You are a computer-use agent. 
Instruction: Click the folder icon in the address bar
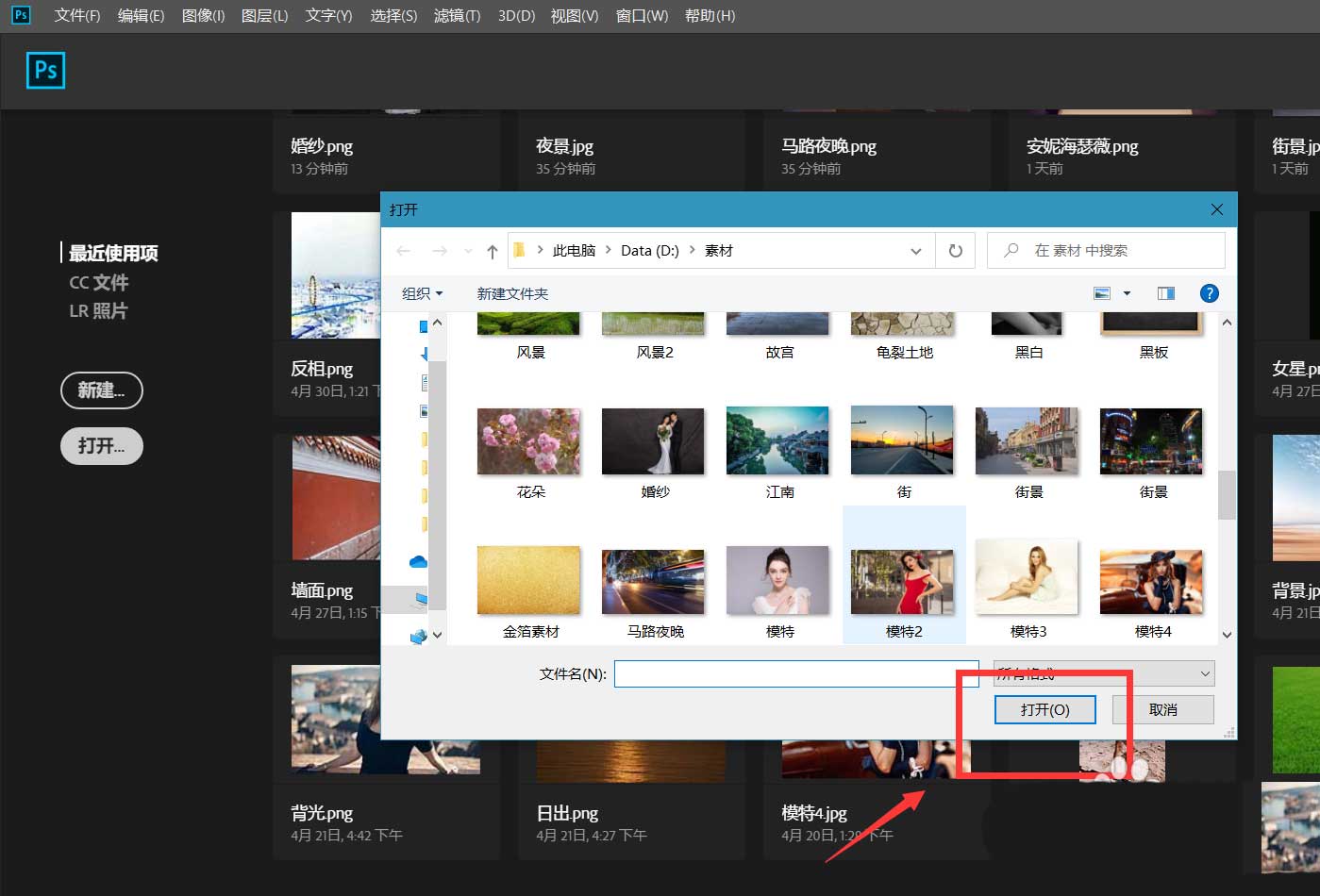tap(519, 251)
